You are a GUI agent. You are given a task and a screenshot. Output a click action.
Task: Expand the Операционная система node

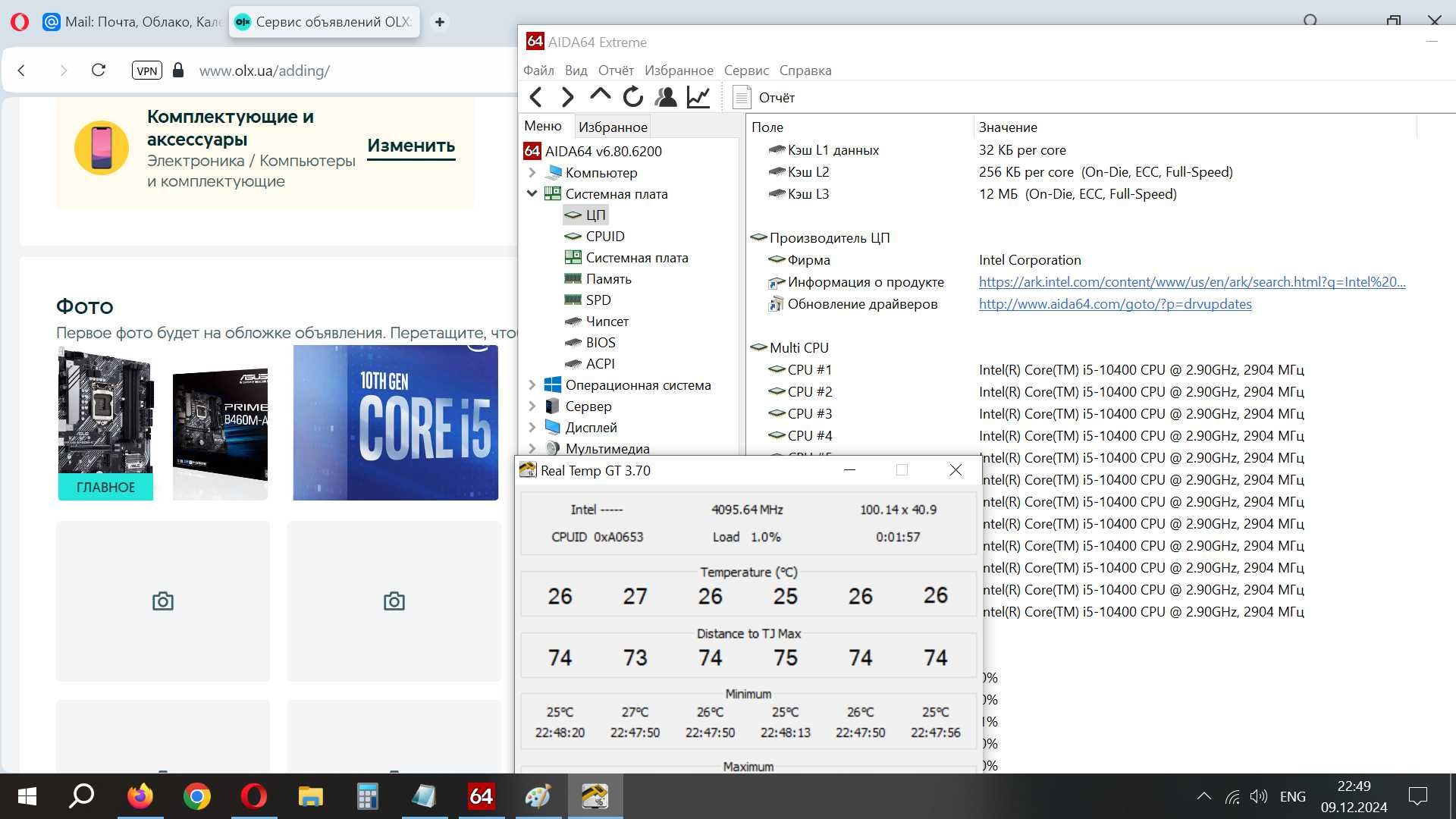coord(532,384)
